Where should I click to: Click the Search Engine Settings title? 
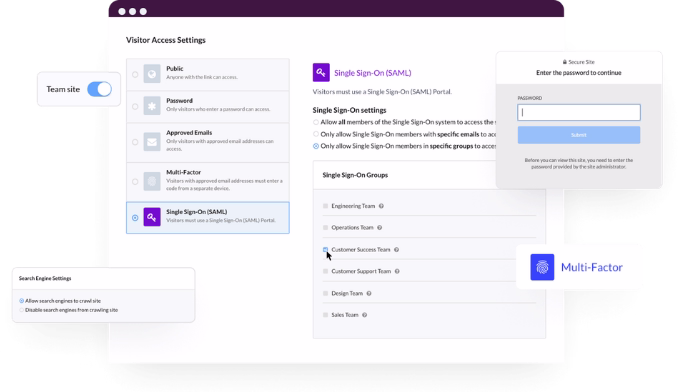45,279
